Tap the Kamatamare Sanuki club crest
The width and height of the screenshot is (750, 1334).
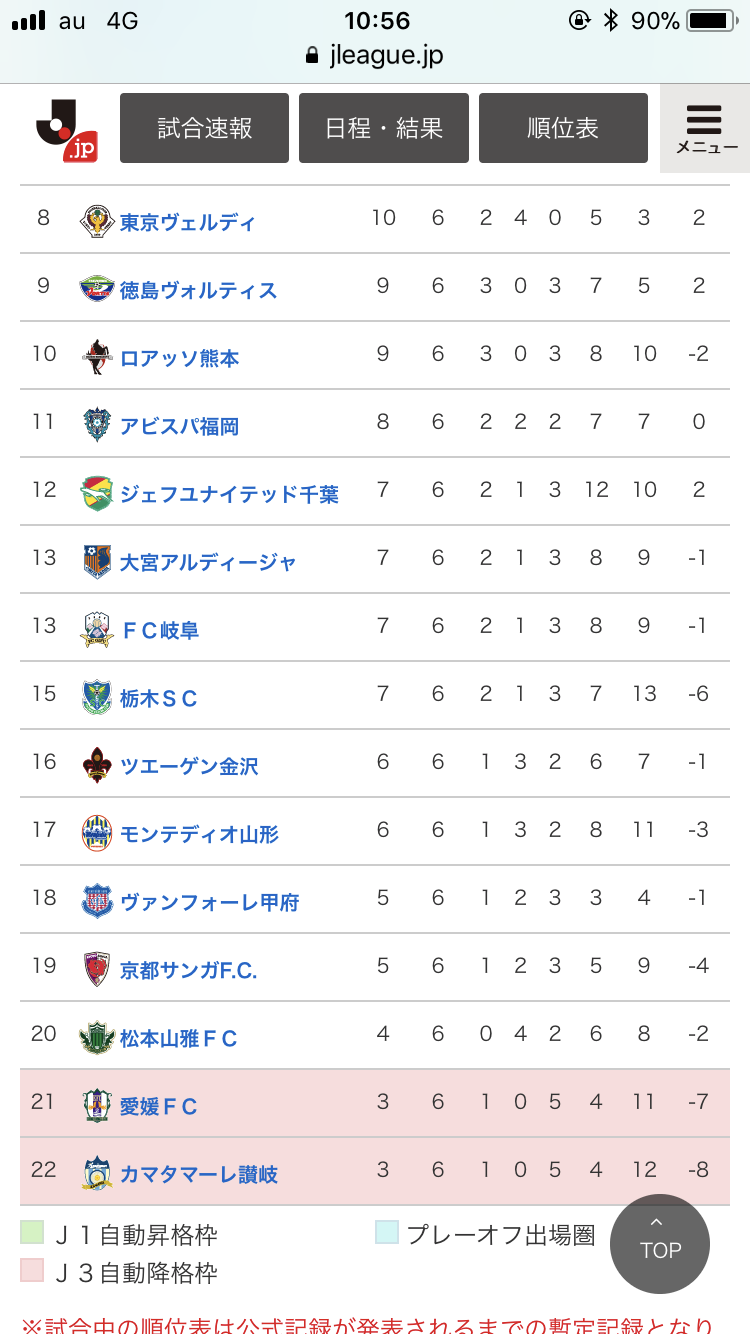(97, 1174)
